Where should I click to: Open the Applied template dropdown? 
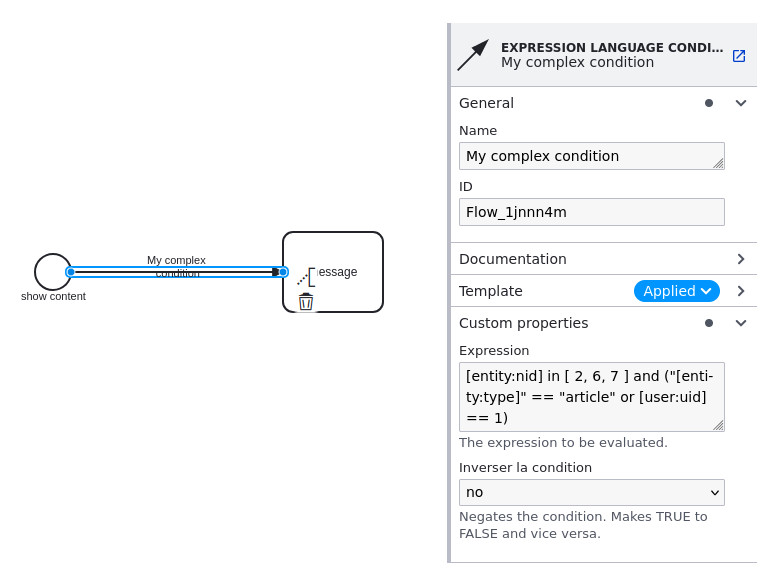pyautogui.click(x=677, y=291)
